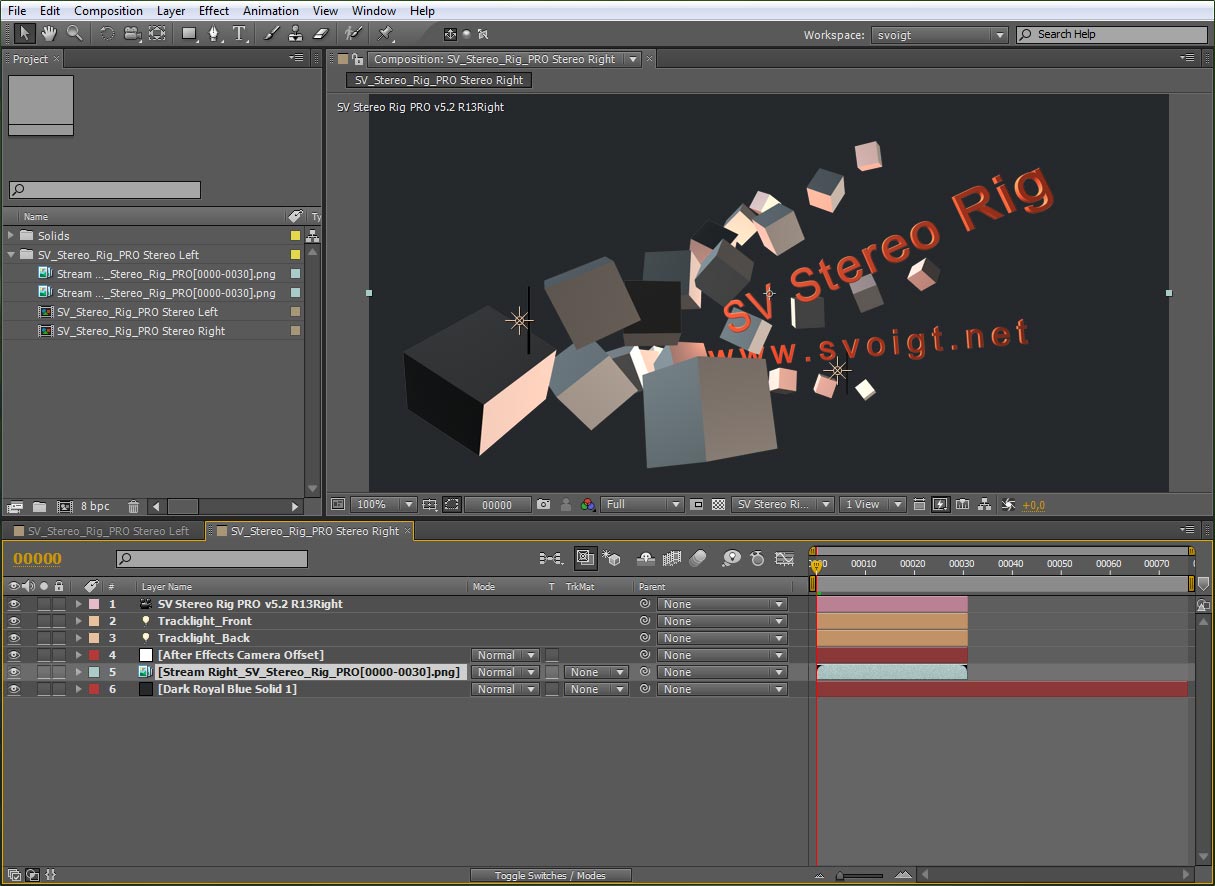The width and height of the screenshot is (1215, 886).
Task: Click 8 bpc color depth button
Action: pyautogui.click(x=96, y=507)
